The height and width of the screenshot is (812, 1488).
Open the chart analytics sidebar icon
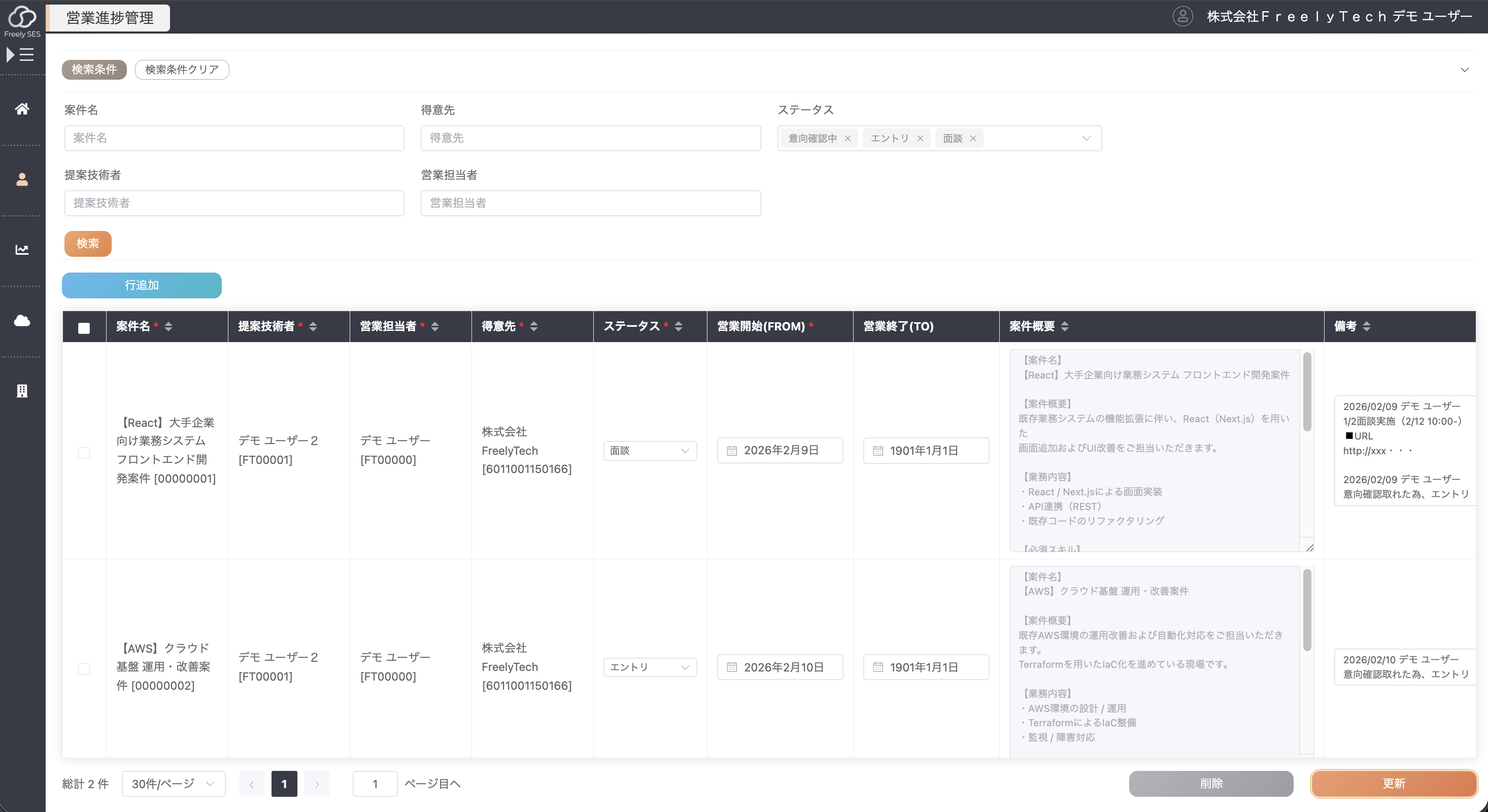[22, 250]
